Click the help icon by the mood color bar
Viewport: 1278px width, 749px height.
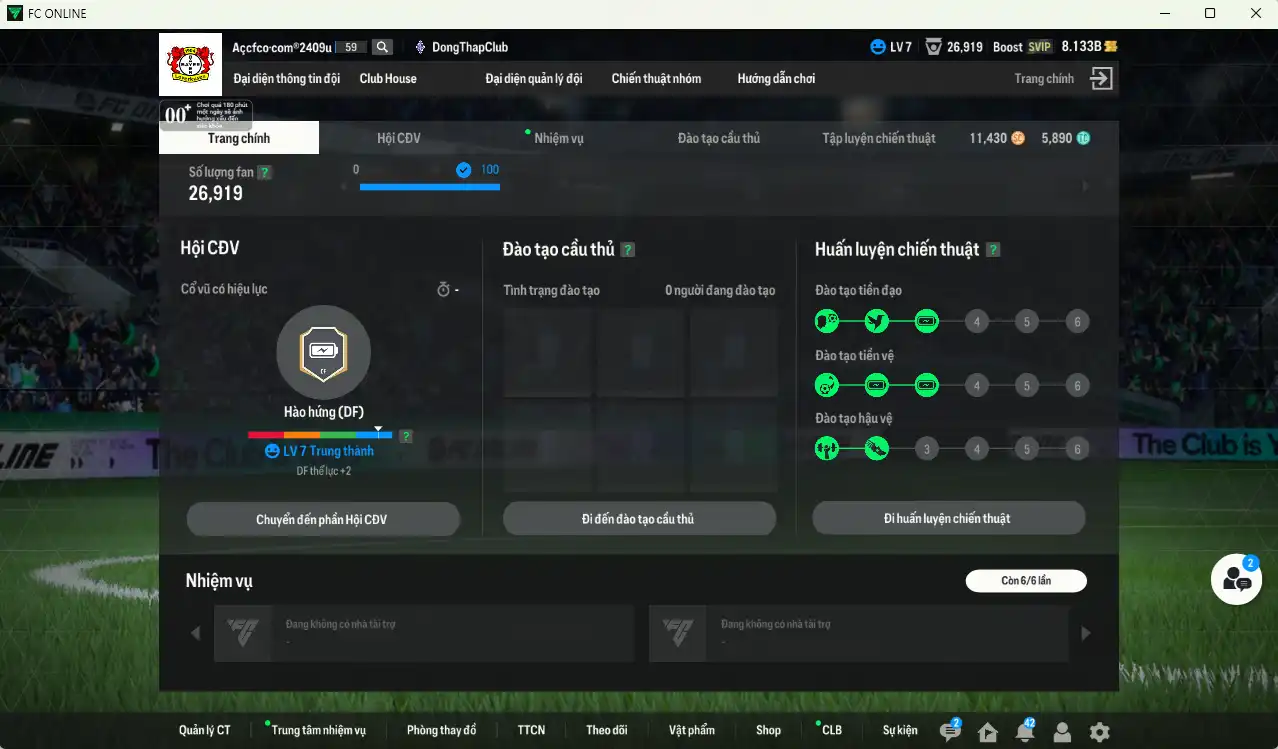[x=406, y=436]
